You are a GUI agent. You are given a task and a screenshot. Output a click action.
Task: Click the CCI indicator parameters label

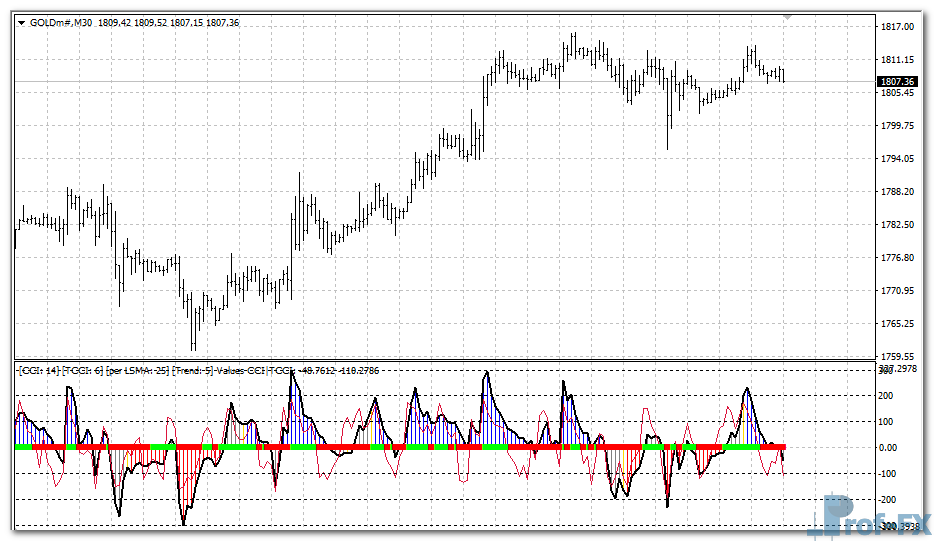coord(150,370)
